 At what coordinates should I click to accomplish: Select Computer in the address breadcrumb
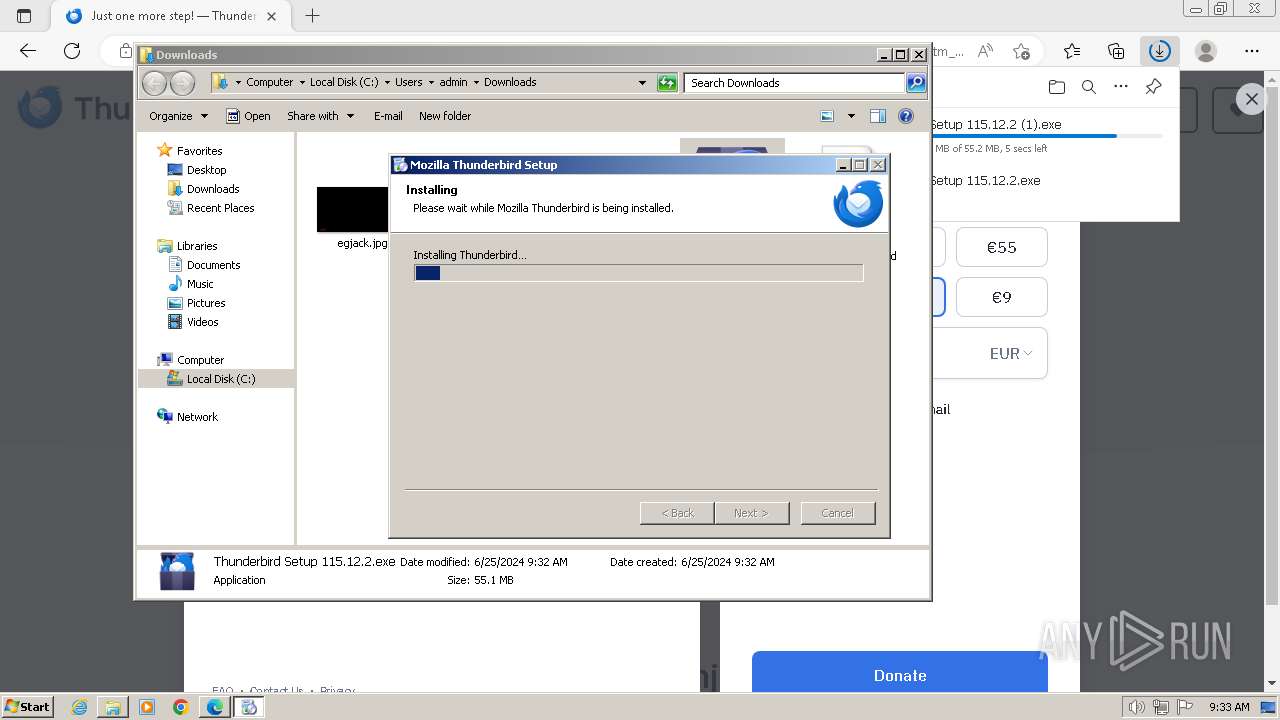click(270, 82)
